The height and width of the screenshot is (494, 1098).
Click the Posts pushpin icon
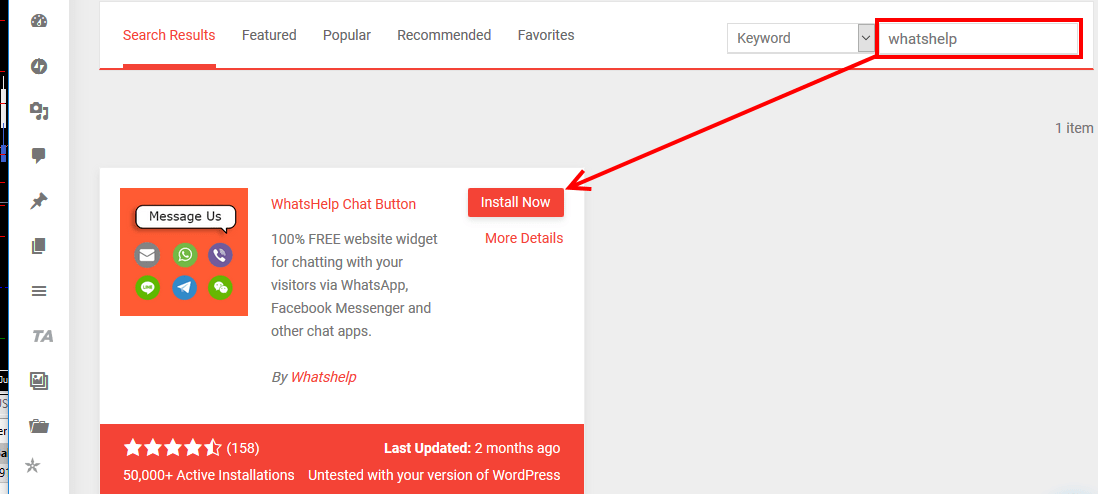point(39,202)
